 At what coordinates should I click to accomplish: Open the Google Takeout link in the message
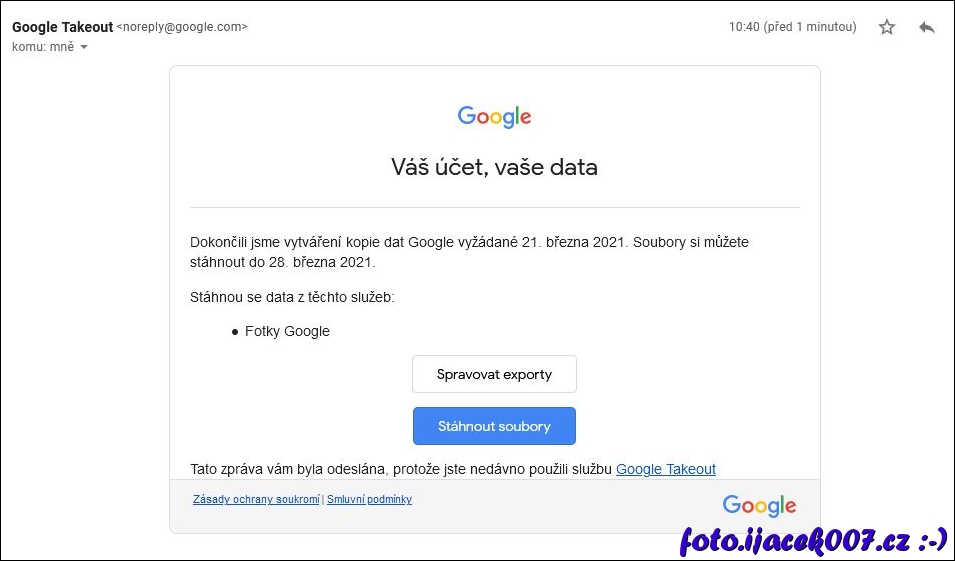[x=666, y=469]
